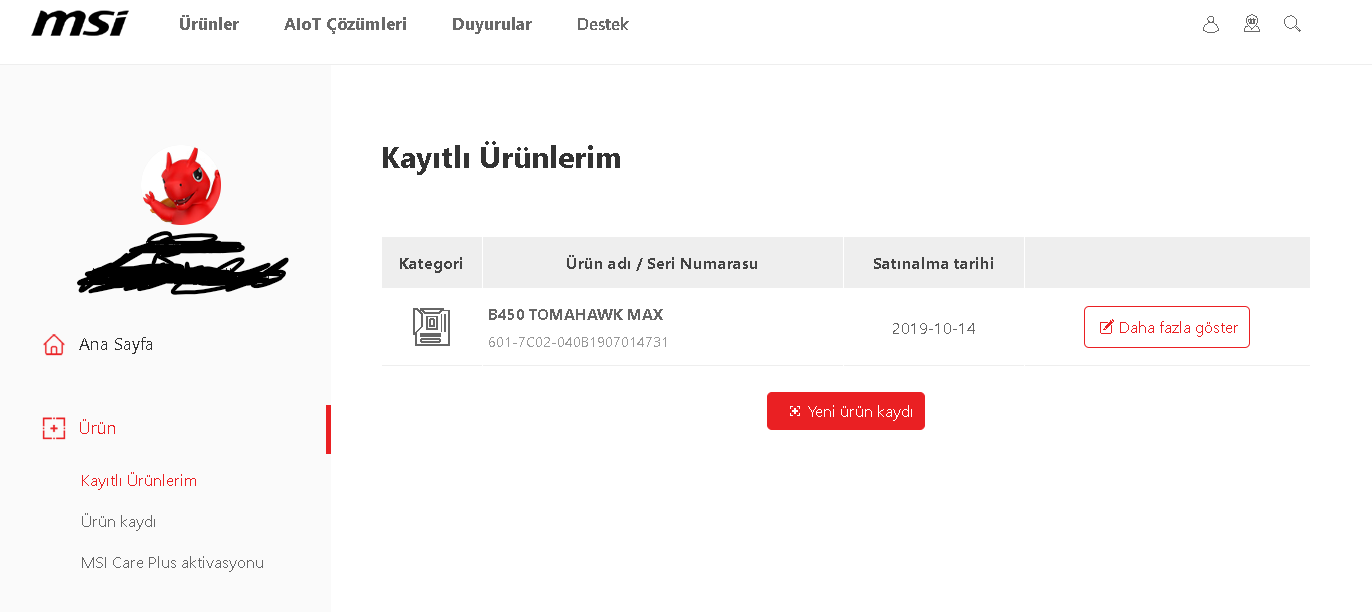Click the MSI logo

click(x=80, y=24)
